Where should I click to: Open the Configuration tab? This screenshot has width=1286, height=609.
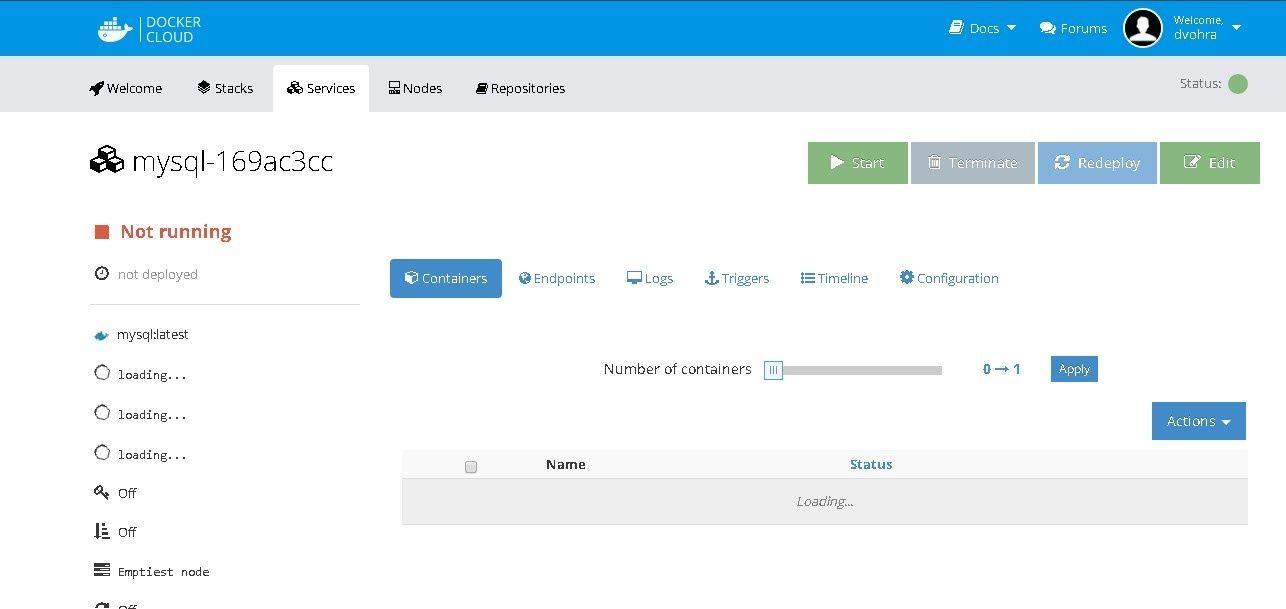[949, 278]
